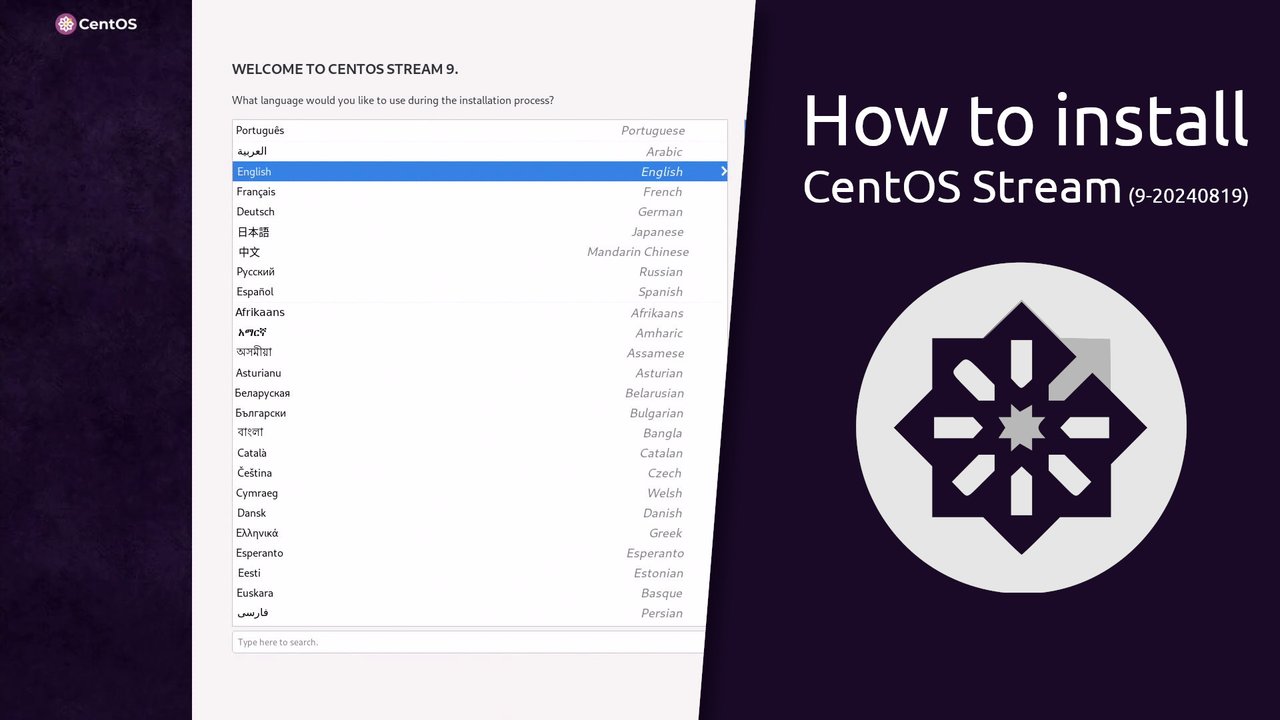Choose Deutsch from the language list
The width and height of the screenshot is (1280, 720).
[480, 212]
